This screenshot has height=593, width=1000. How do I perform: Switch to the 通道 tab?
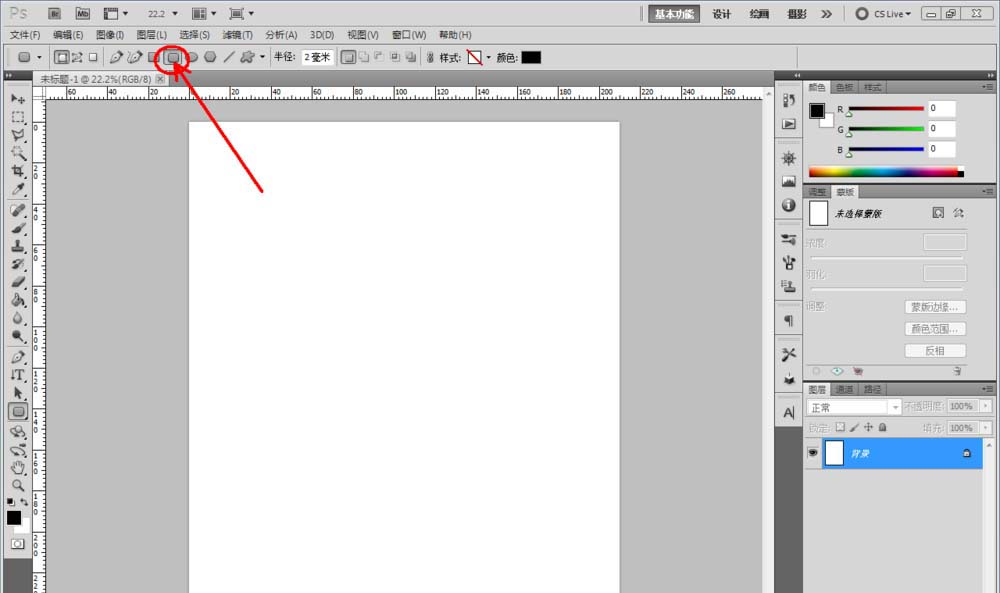coord(844,389)
